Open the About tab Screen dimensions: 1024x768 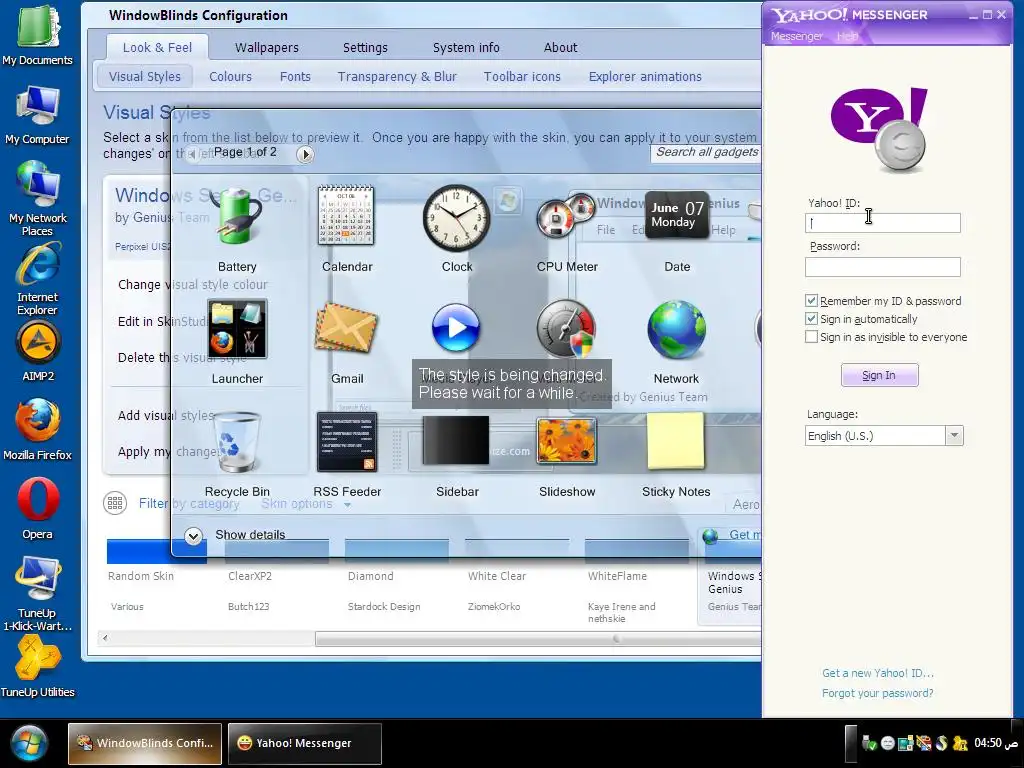[560, 47]
